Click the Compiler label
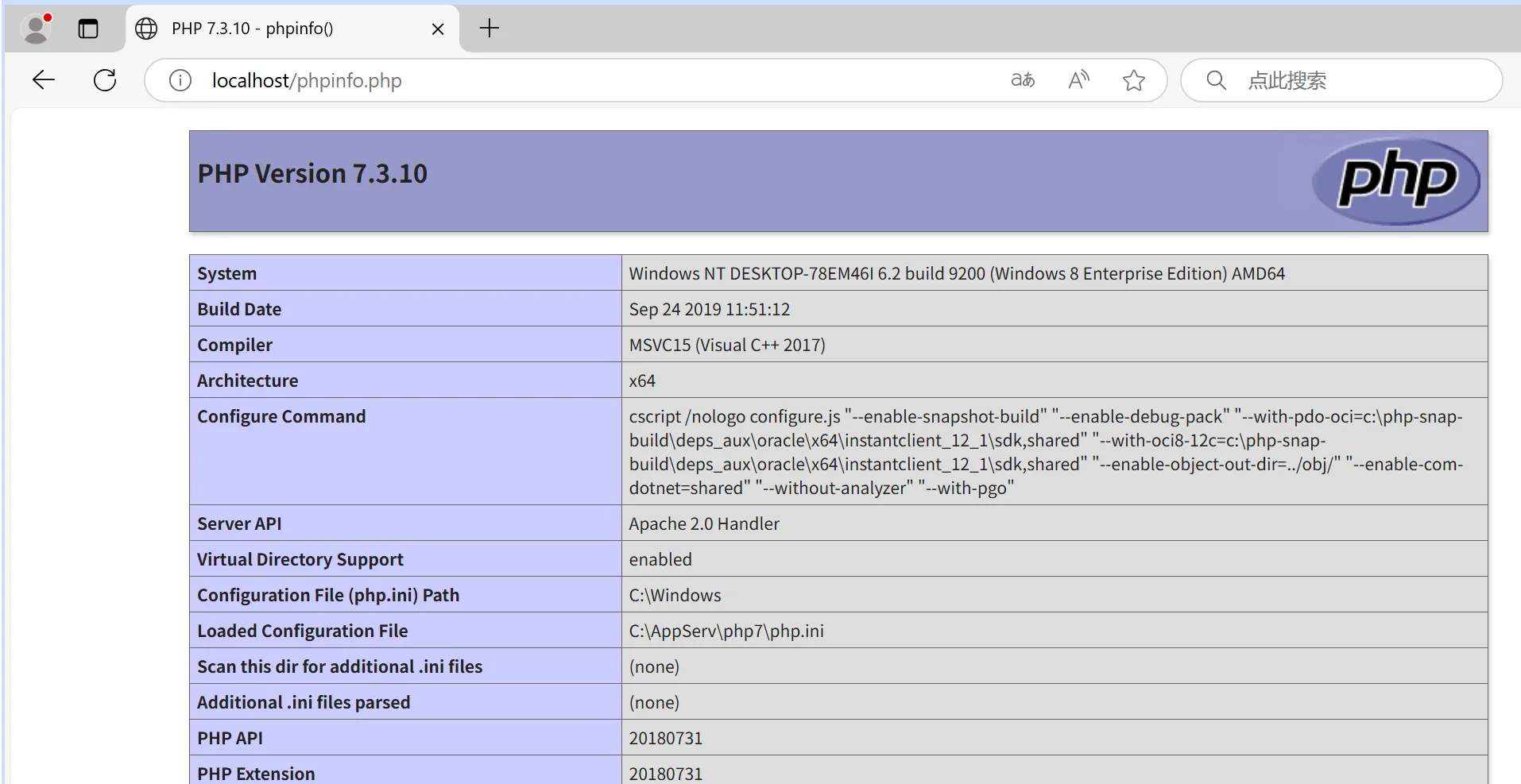 234,345
